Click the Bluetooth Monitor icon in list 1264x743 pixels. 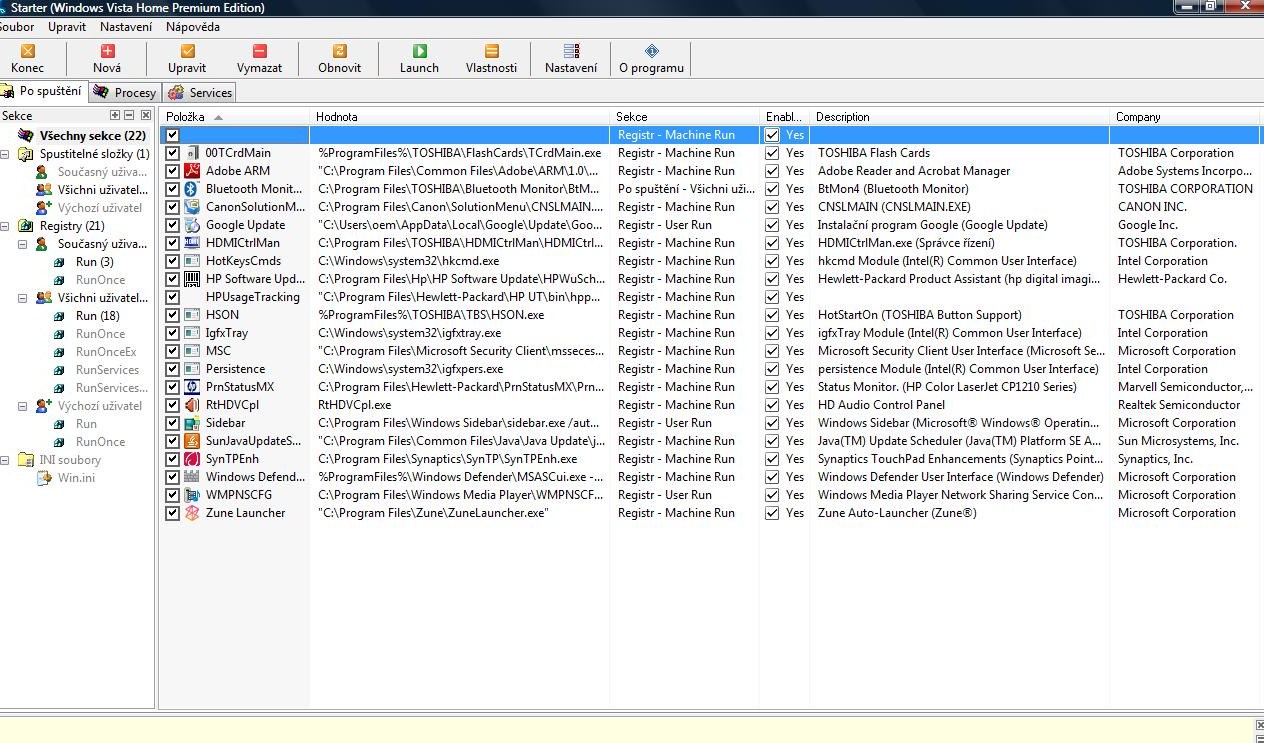(x=193, y=189)
